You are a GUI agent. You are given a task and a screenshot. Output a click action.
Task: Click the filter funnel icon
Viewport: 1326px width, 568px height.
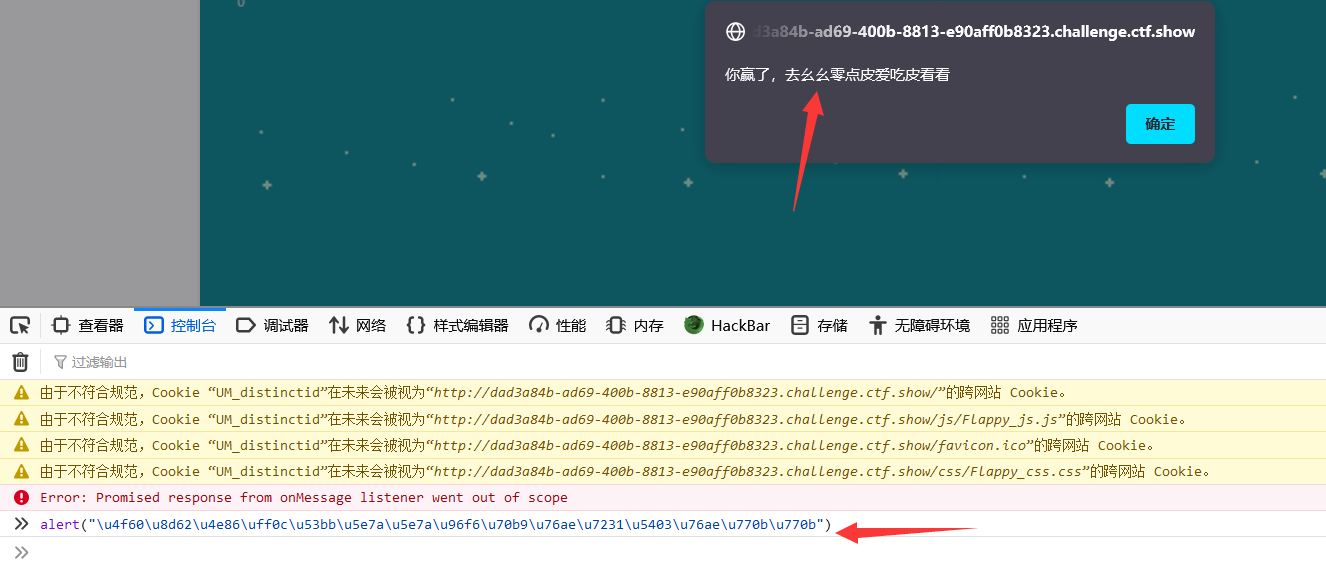(60, 362)
